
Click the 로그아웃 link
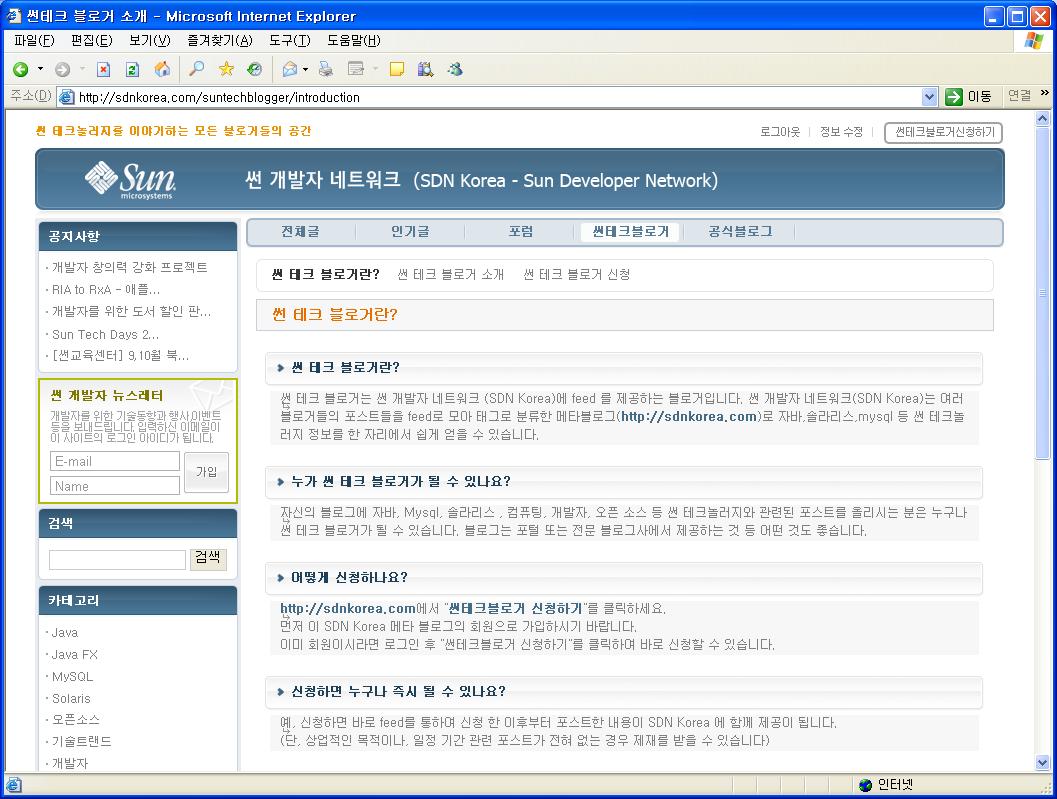(780, 132)
